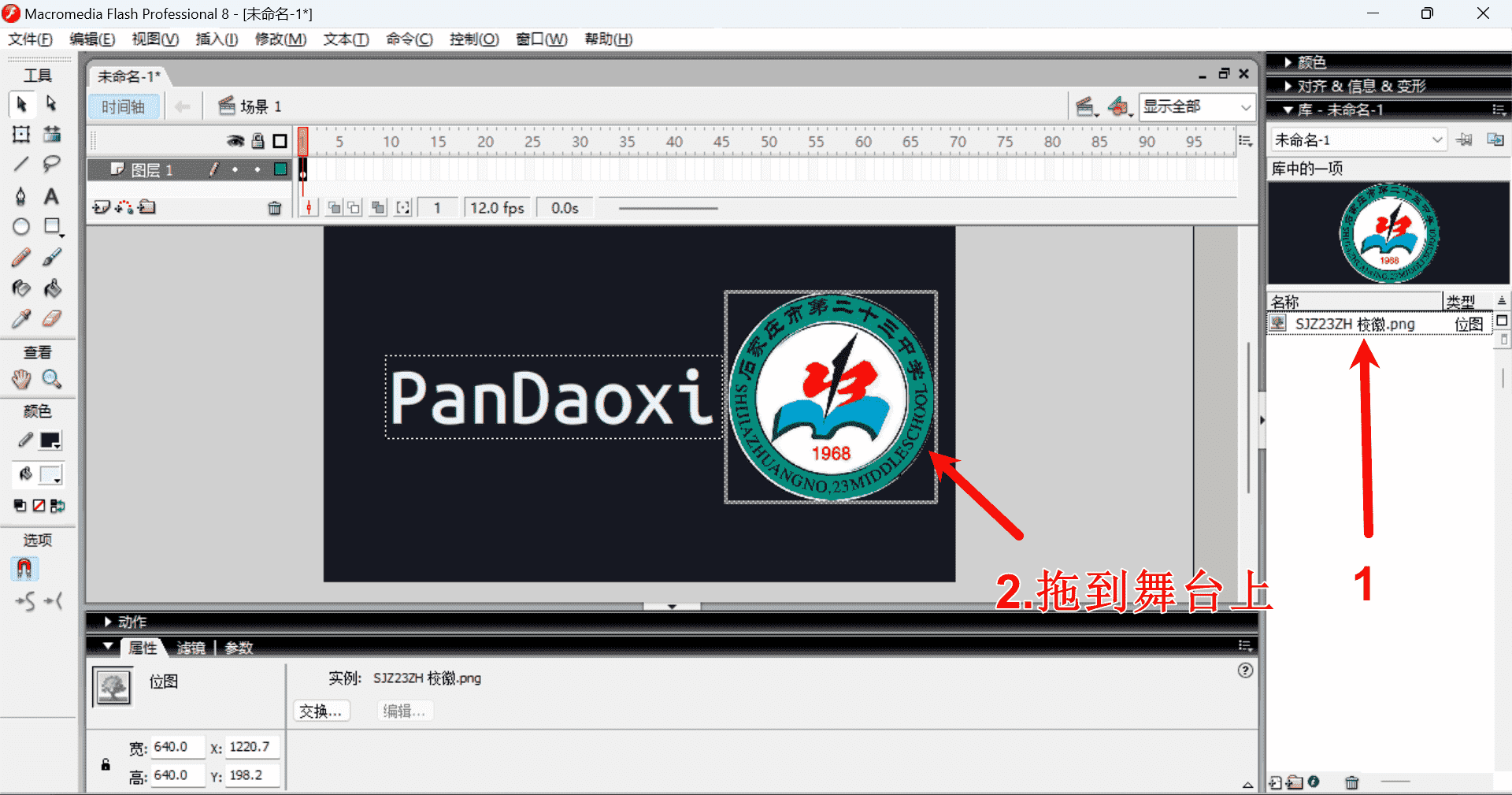1512x795 pixels.
Task: Click the 交换... button
Action: pyautogui.click(x=321, y=711)
